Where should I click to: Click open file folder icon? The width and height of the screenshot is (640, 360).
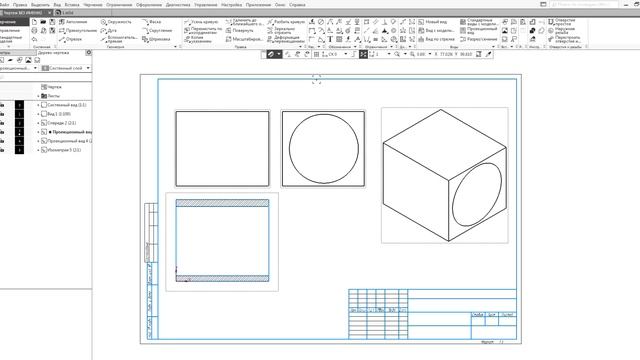[43, 22]
